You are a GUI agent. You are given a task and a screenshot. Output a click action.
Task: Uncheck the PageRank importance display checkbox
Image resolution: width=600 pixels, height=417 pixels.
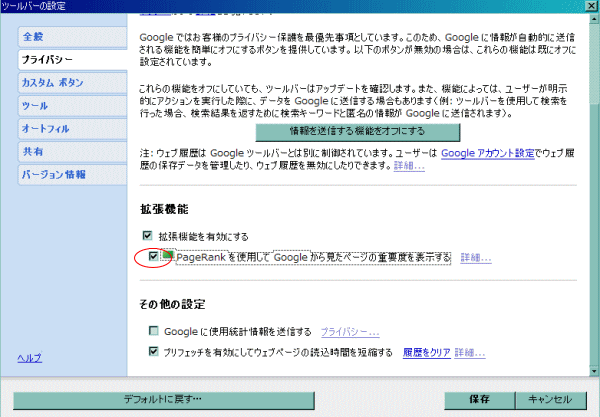[153, 256]
